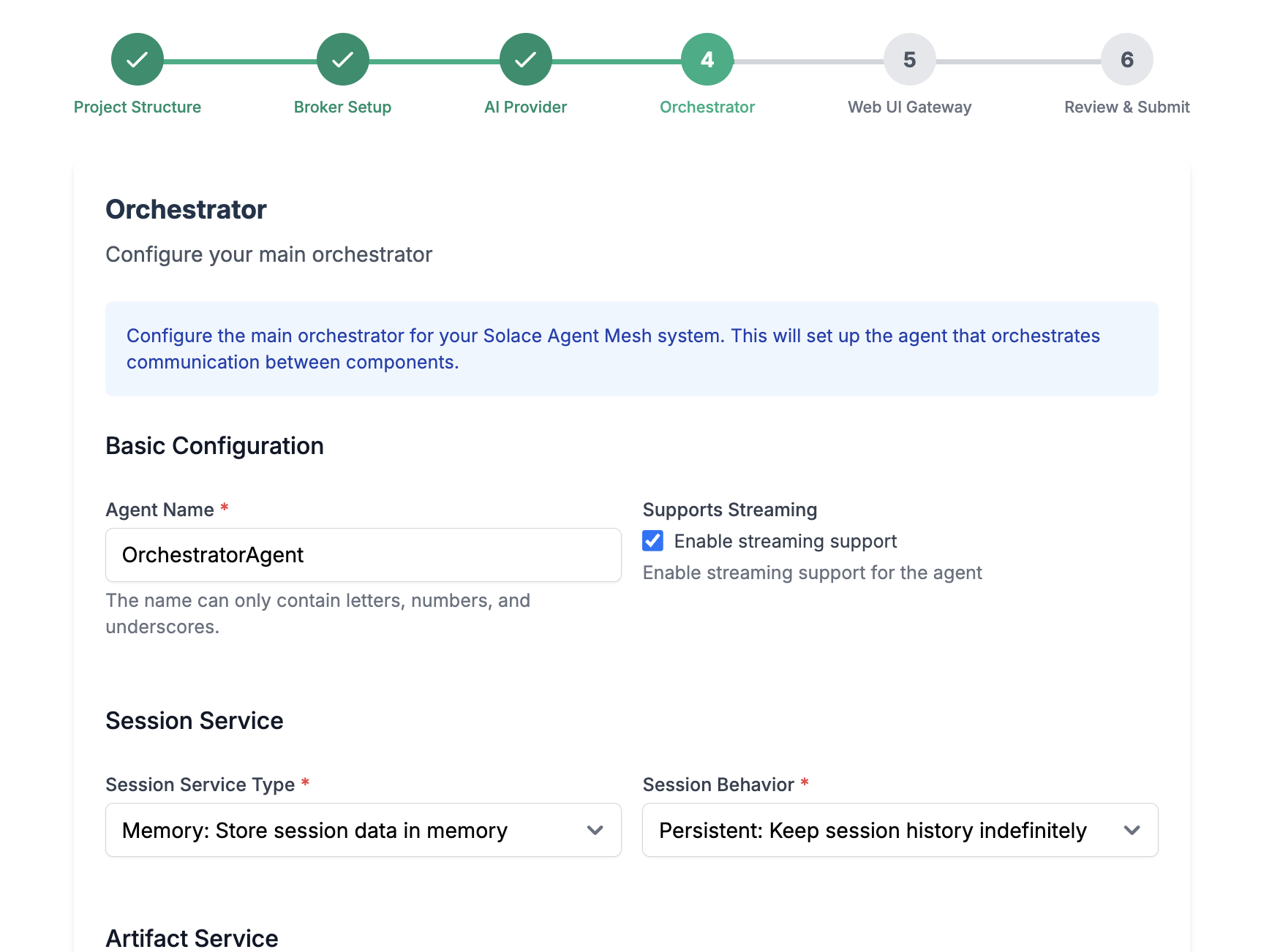Click the Project Structure checkmark step circle
The image size is (1261, 952).
tap(138, 59)
